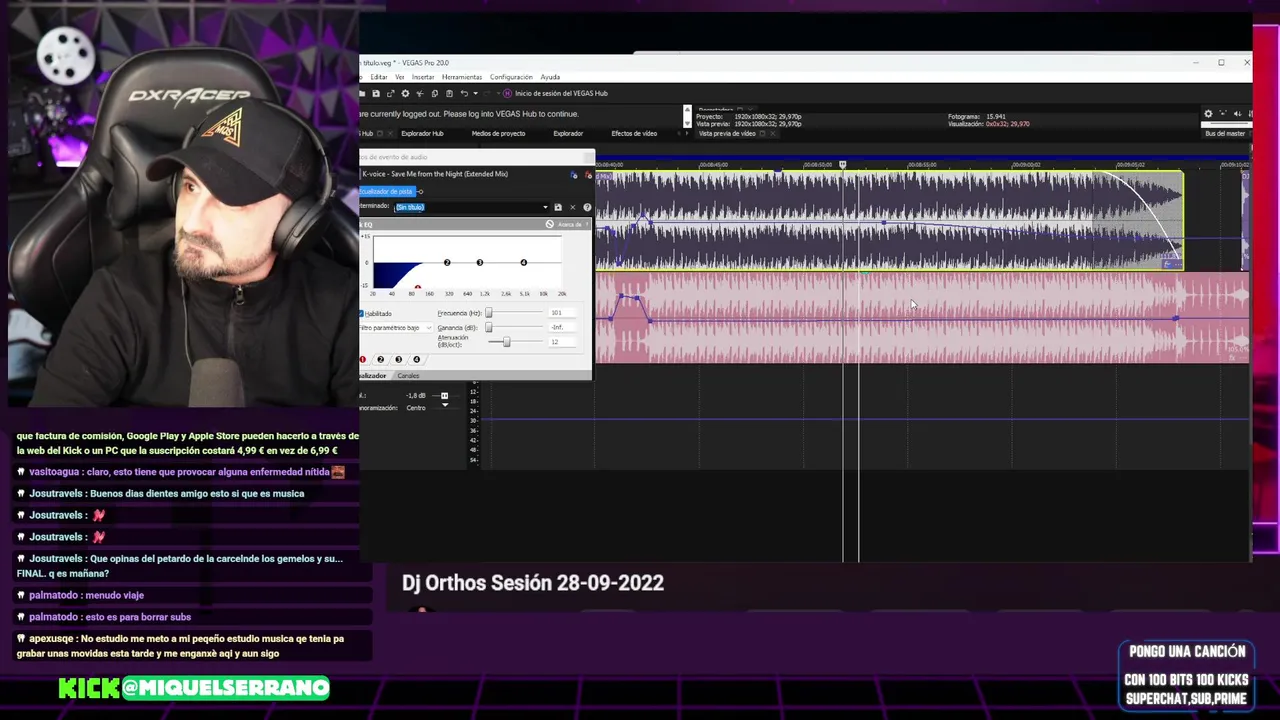
Task: Click the pan slider set to Centro
Action: tap(444, 406)
